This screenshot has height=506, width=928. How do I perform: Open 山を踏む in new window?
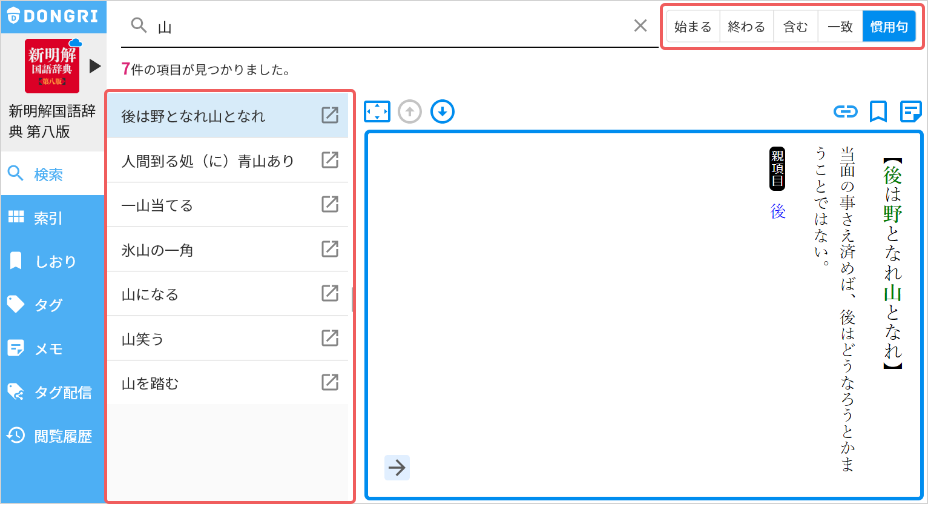[330, 382]
